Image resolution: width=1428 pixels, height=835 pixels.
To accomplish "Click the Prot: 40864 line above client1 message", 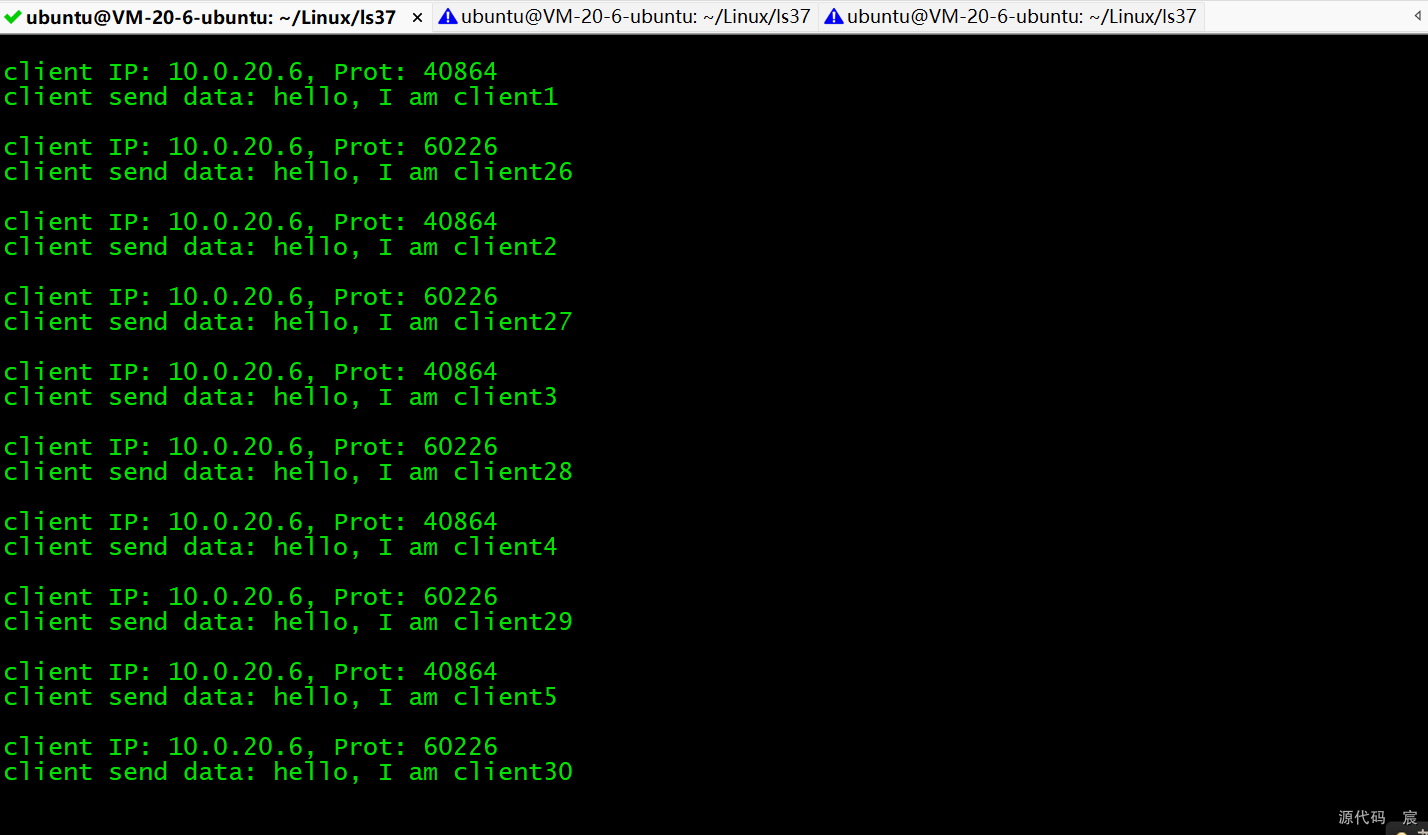I will [250, 72].
